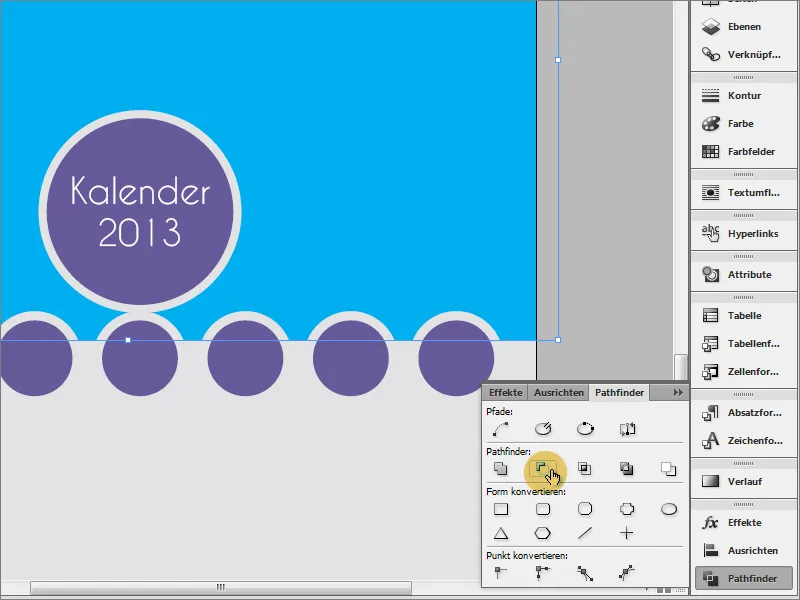
Task: Convert point to smooth point
Action: point(585,573)
